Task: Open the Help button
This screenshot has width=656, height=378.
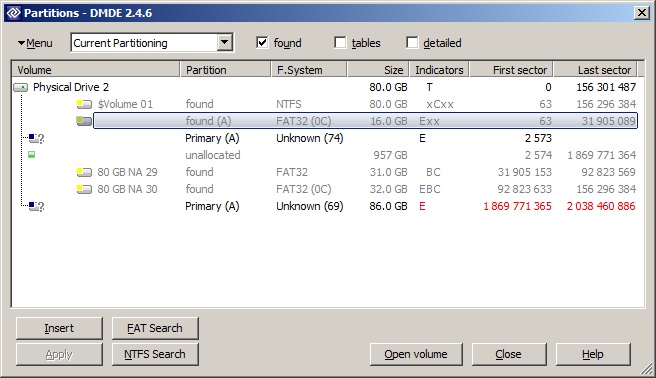Action: pyautogui.click(x=593, y=354)
